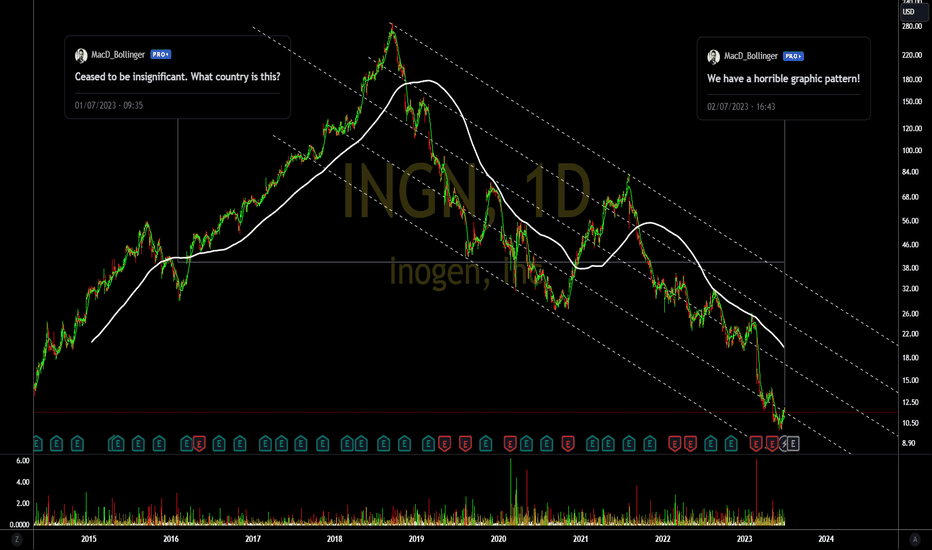The width and height of the screenshot is (932, 550).
Task: Click the timestamp 02/07/2023 · 16:43
Action: [741, 107]
